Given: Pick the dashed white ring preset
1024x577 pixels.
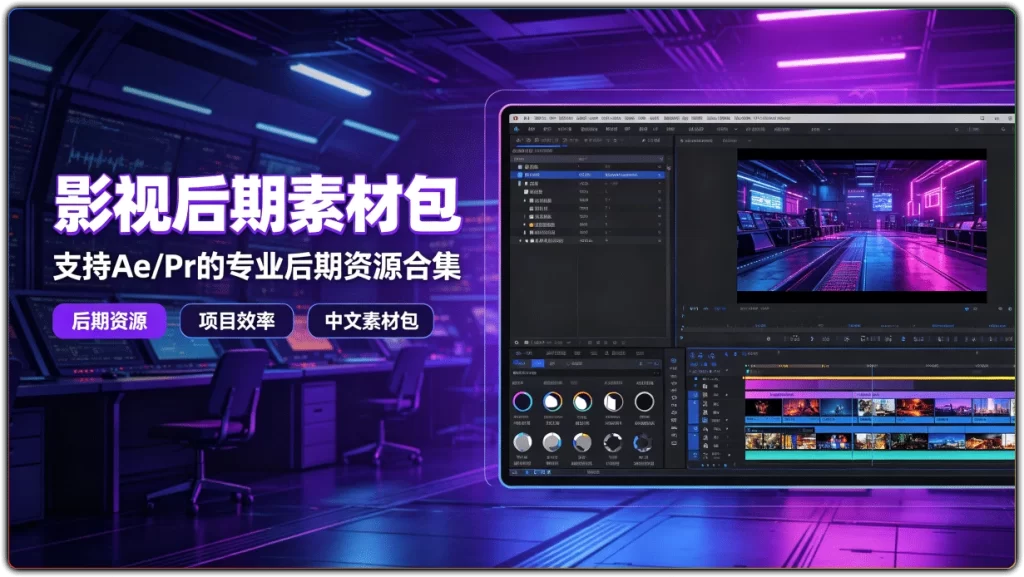Looking at the screenshot, I should [x=613, y=443].
